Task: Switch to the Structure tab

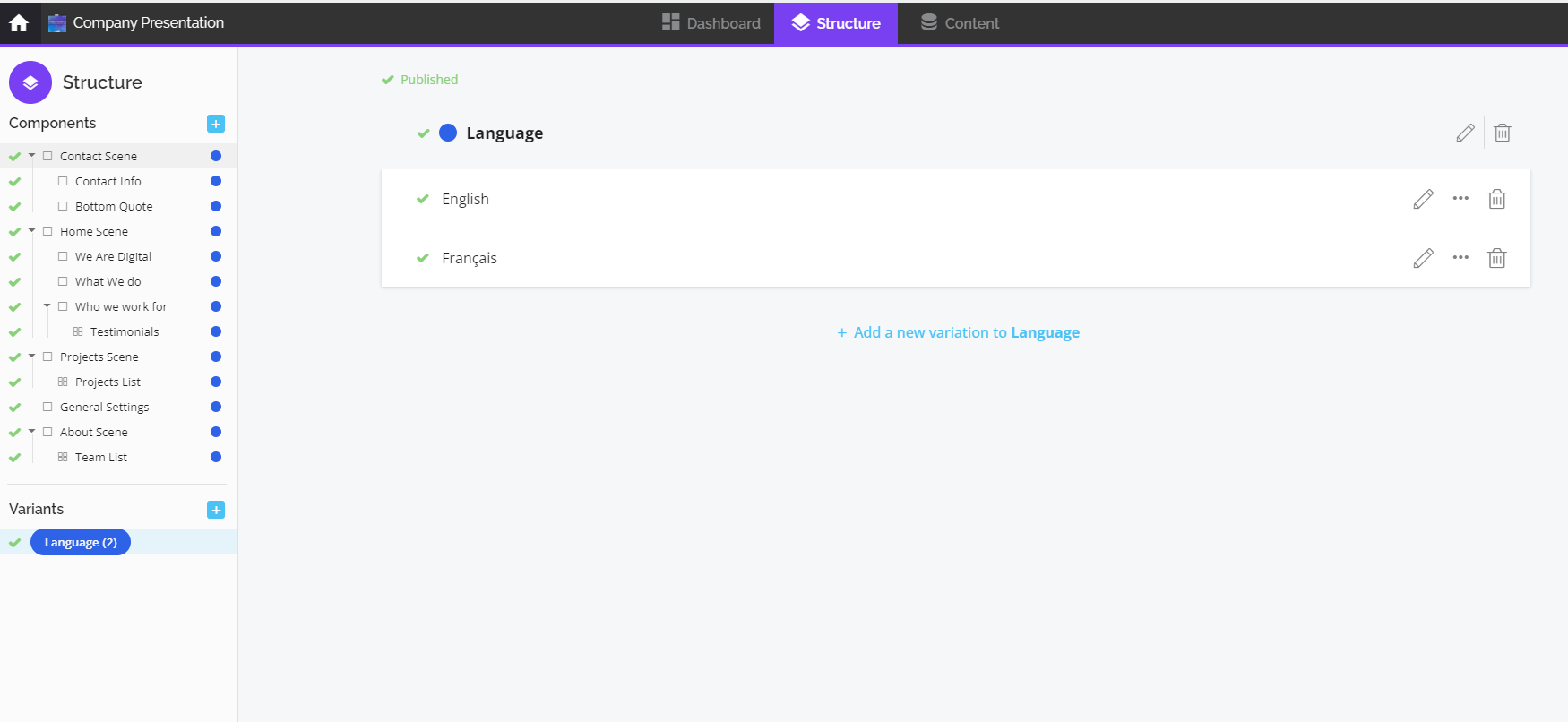Action: pos(836,23)
